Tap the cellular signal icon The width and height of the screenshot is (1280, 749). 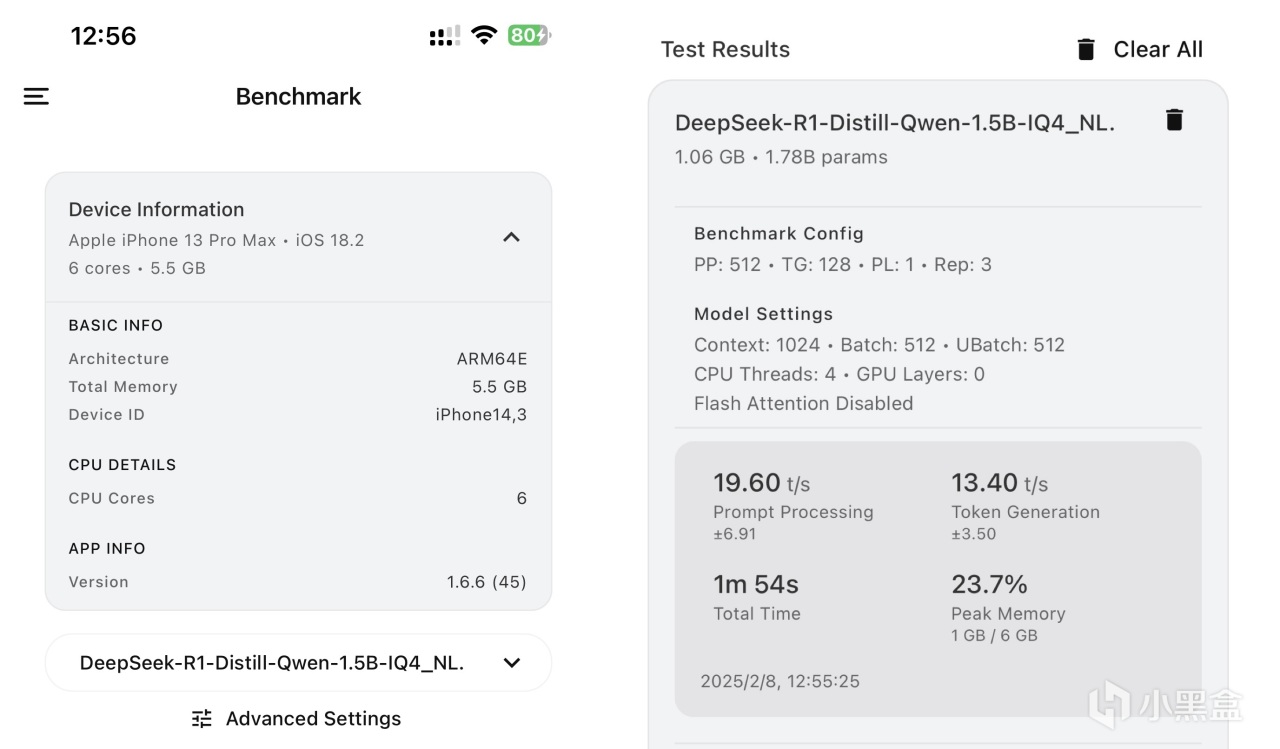(x=444, y=37)
